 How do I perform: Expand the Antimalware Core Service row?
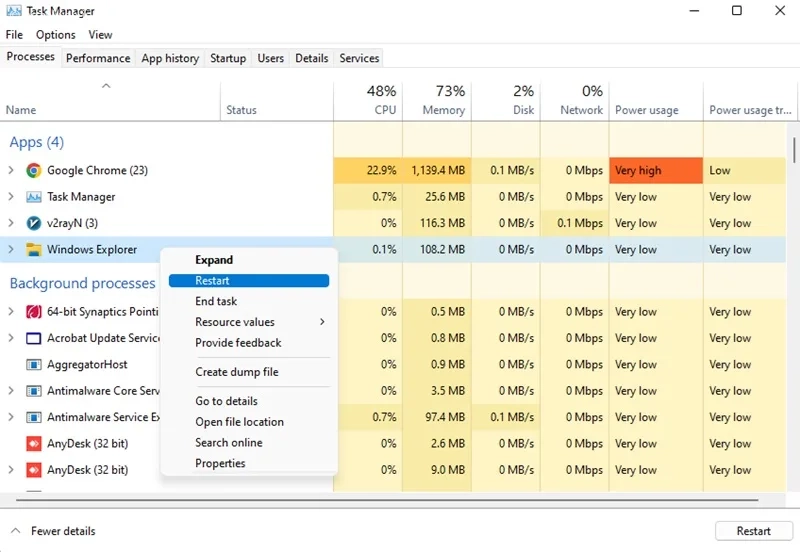tap(11, 391)
